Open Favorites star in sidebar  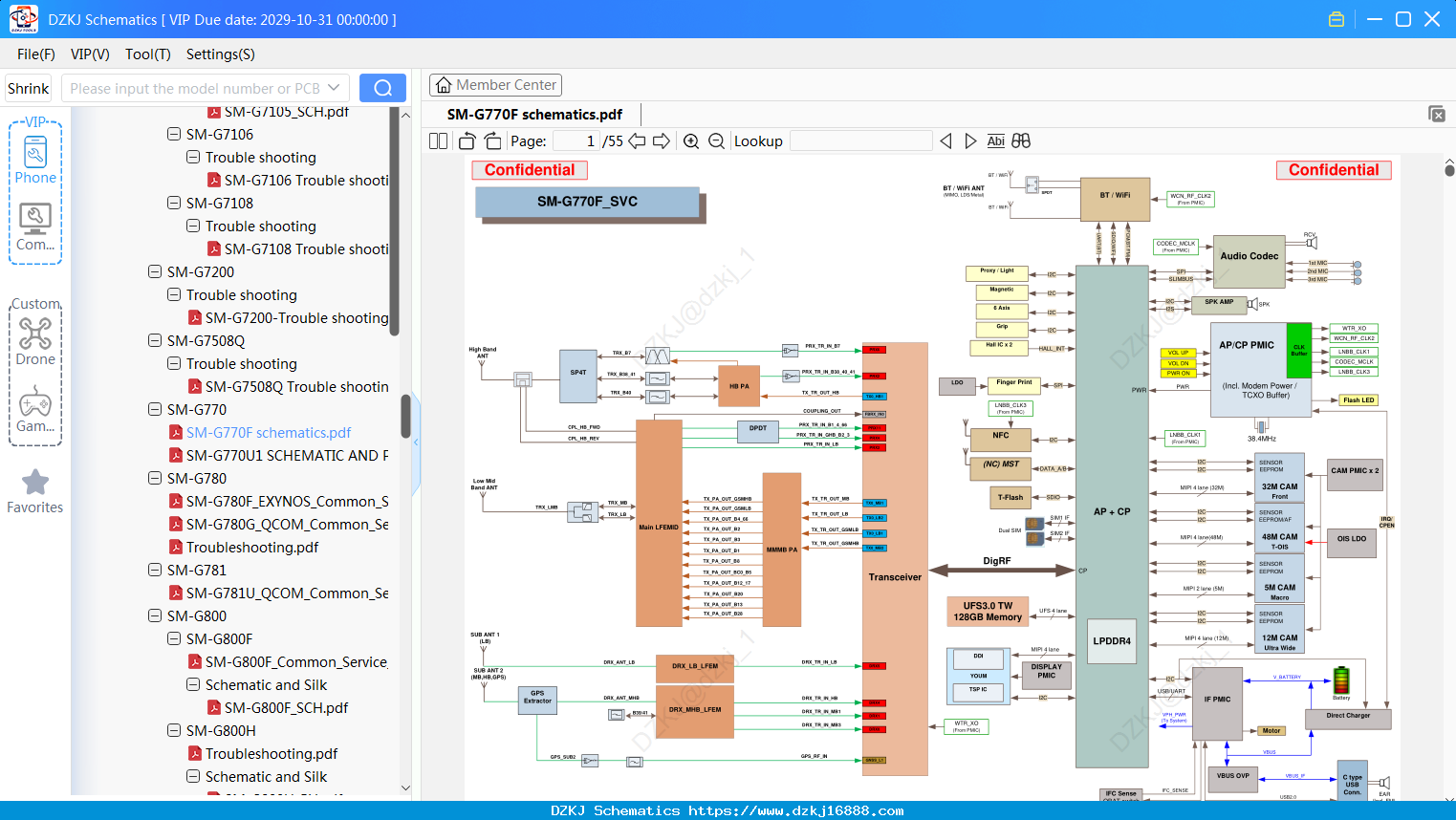[35, 492]
